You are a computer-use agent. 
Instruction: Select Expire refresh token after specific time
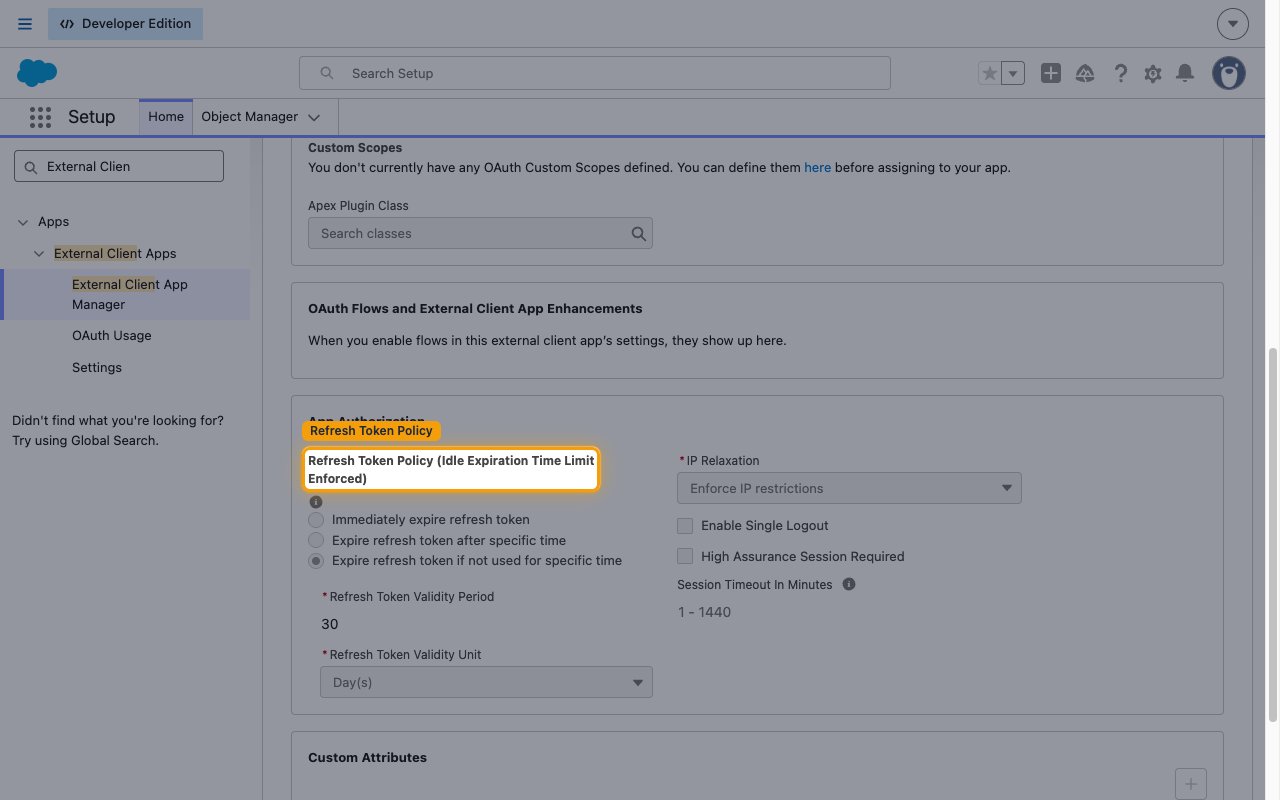click(x=316, y=540)
